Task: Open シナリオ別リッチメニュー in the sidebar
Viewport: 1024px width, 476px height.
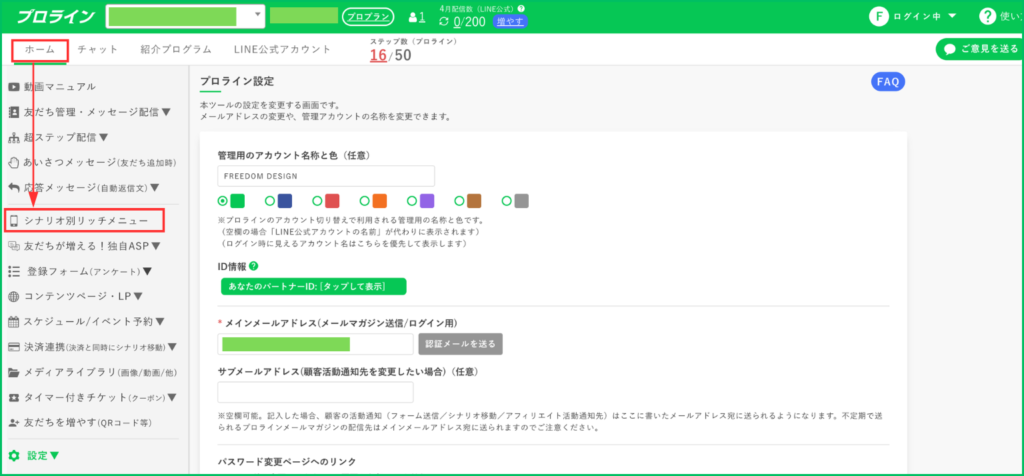Action: (x=86, y=221)
